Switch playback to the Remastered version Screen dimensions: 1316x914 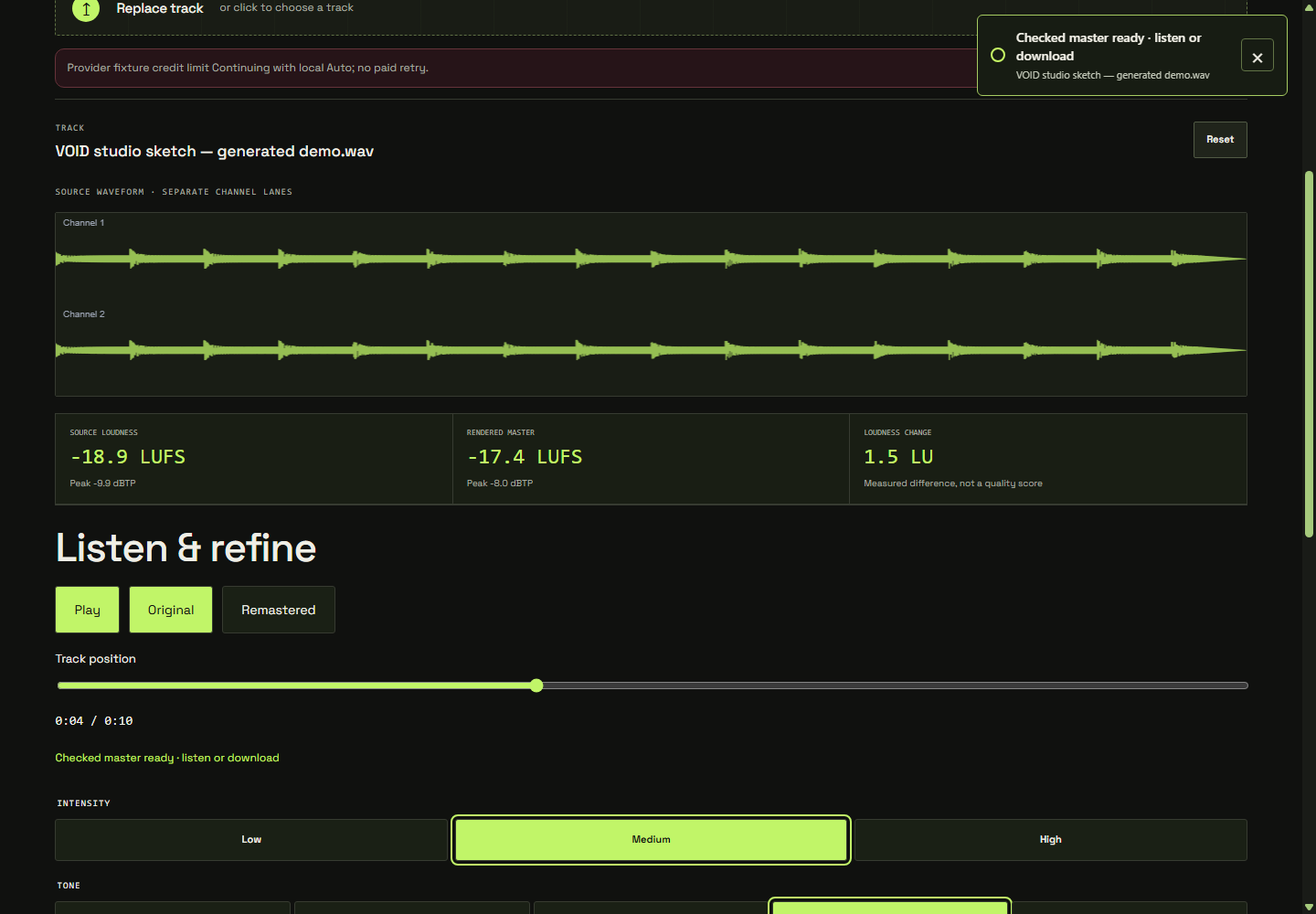[279, 610]
